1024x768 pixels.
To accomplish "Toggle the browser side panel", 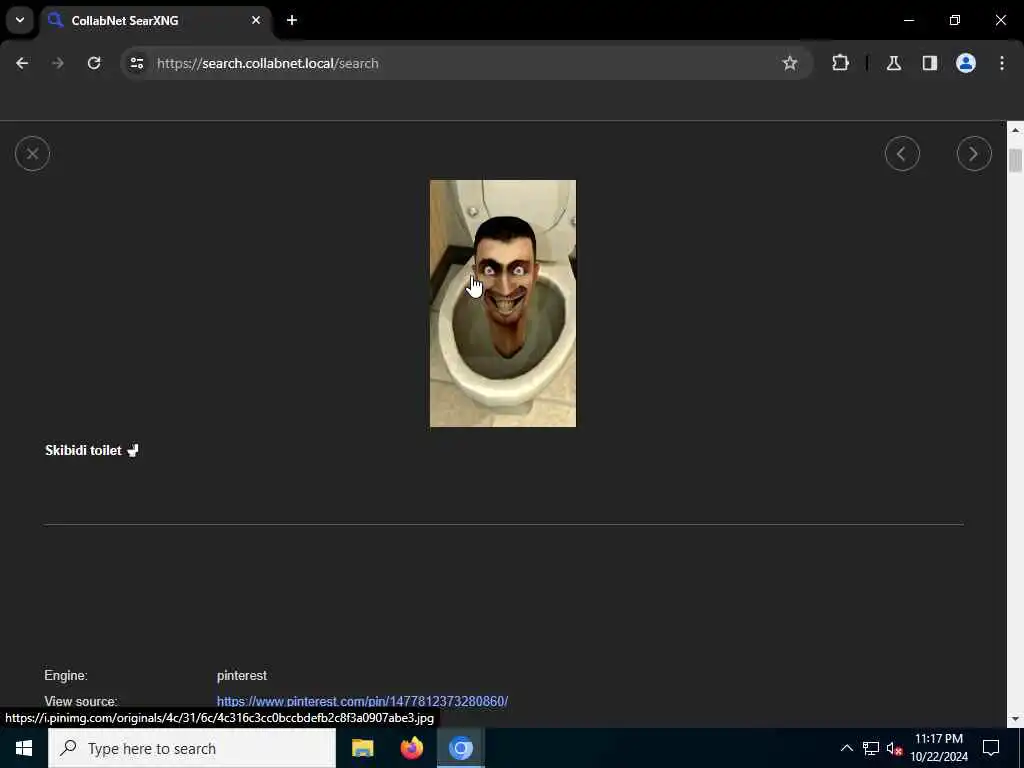I will pyautogui.click(x=929, y=63).
